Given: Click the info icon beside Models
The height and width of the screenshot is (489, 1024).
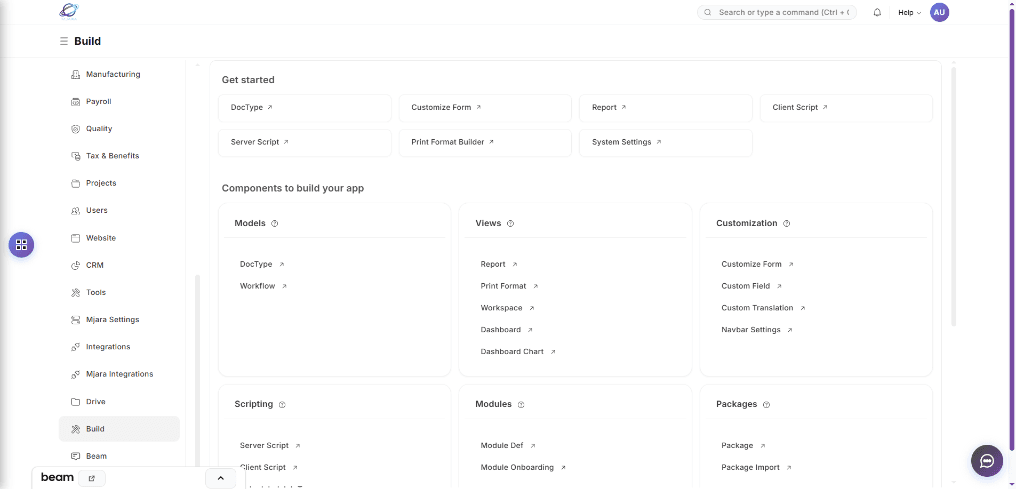Looking at the screenshot, I should (275, 224).
